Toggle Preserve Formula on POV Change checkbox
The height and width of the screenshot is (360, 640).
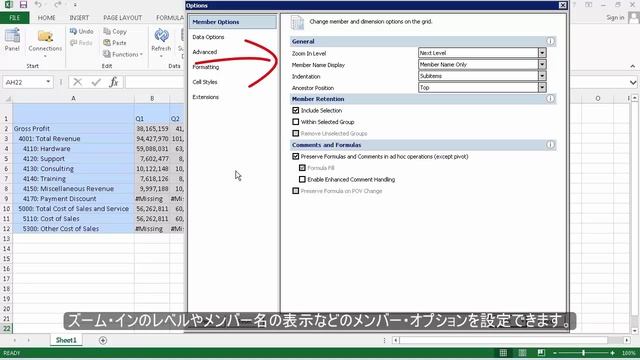pos(296,191)
